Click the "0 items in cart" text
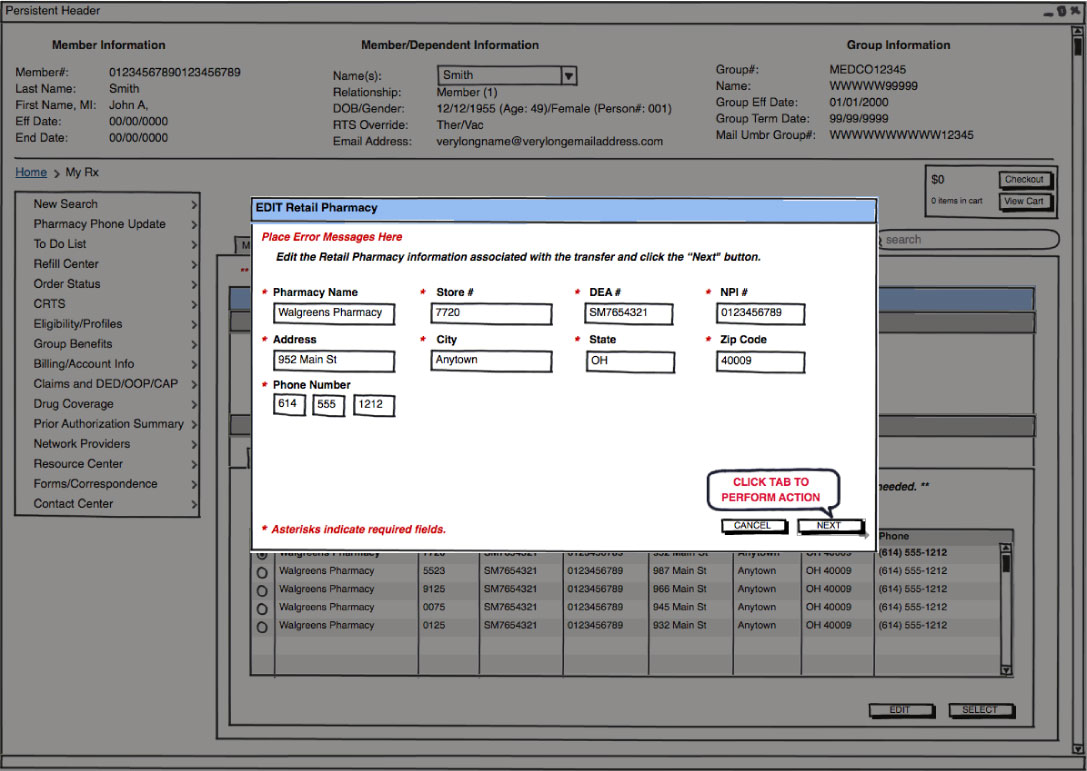1087x771 pixels. tap(957, 201)
